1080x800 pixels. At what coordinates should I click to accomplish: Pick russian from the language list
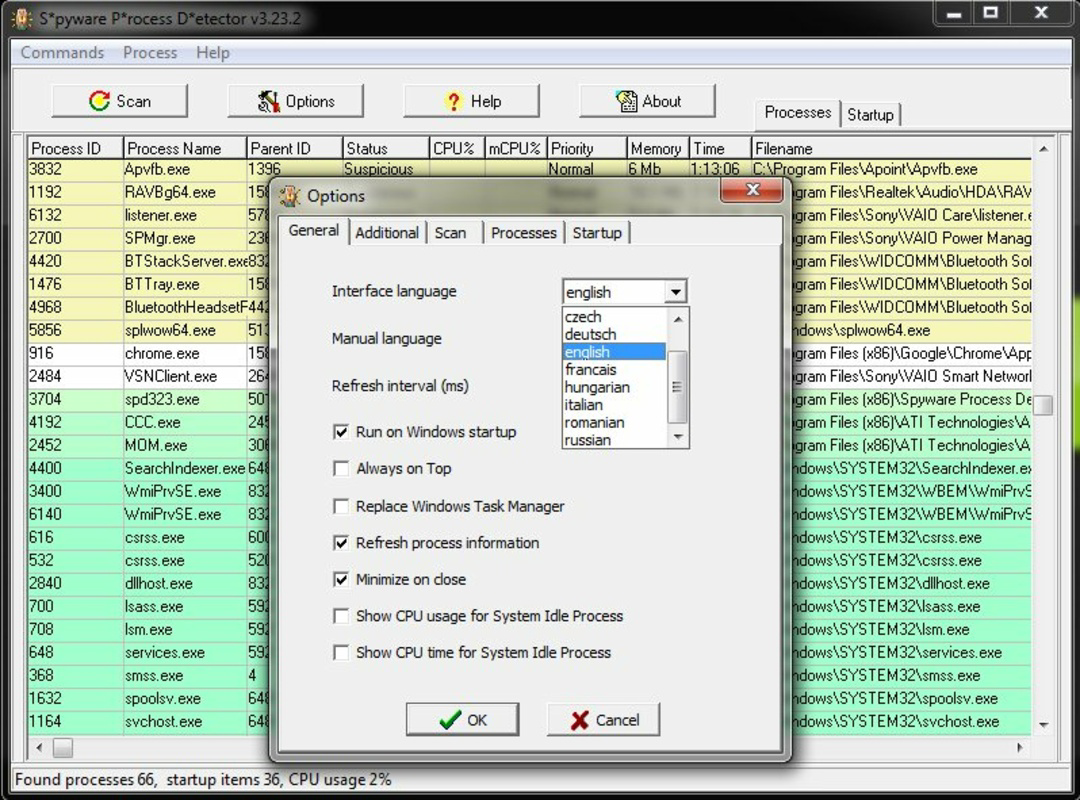590,440
